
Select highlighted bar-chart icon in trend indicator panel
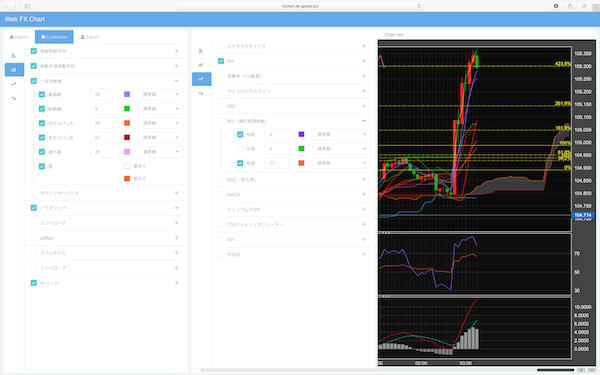click(14, 70)
